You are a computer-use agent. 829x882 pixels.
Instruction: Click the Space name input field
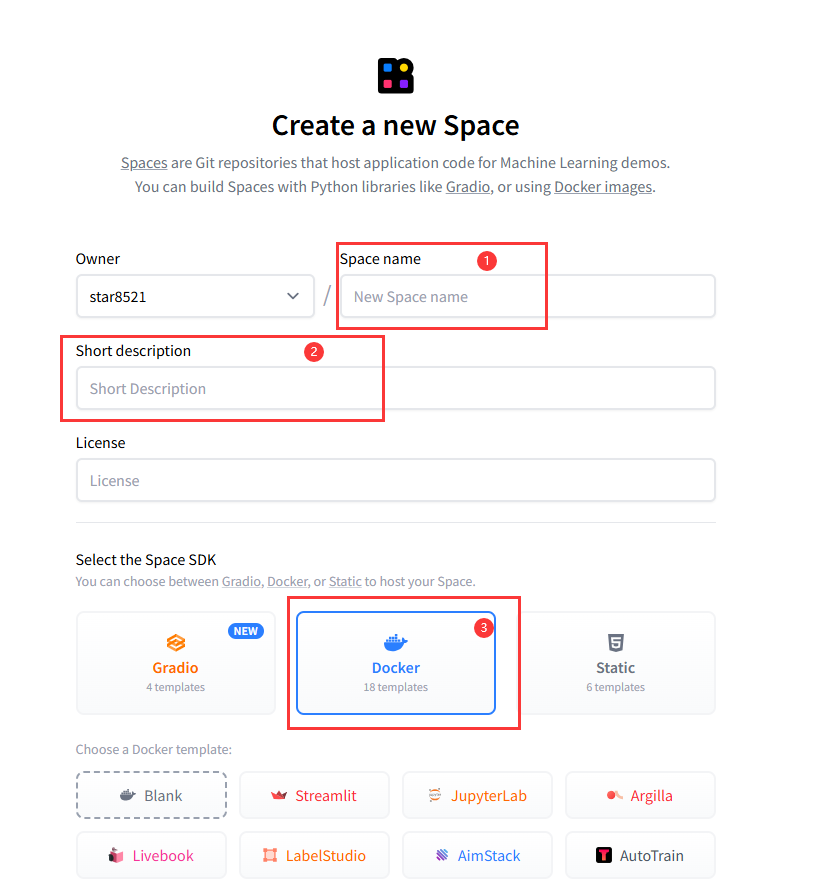527,296
